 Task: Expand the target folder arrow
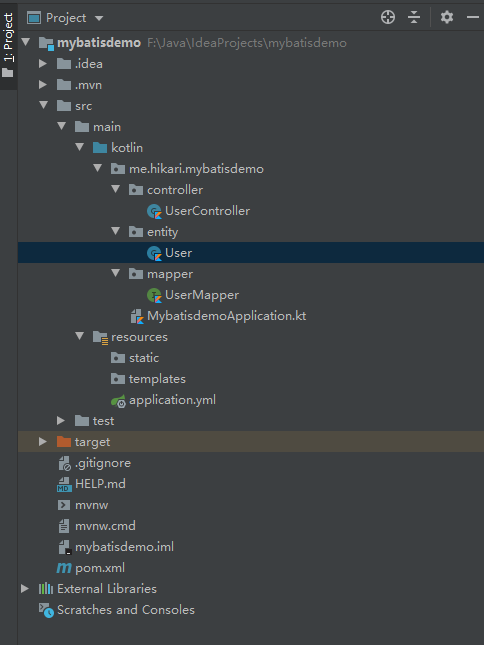pyautogui.click(x=42, y=441)
